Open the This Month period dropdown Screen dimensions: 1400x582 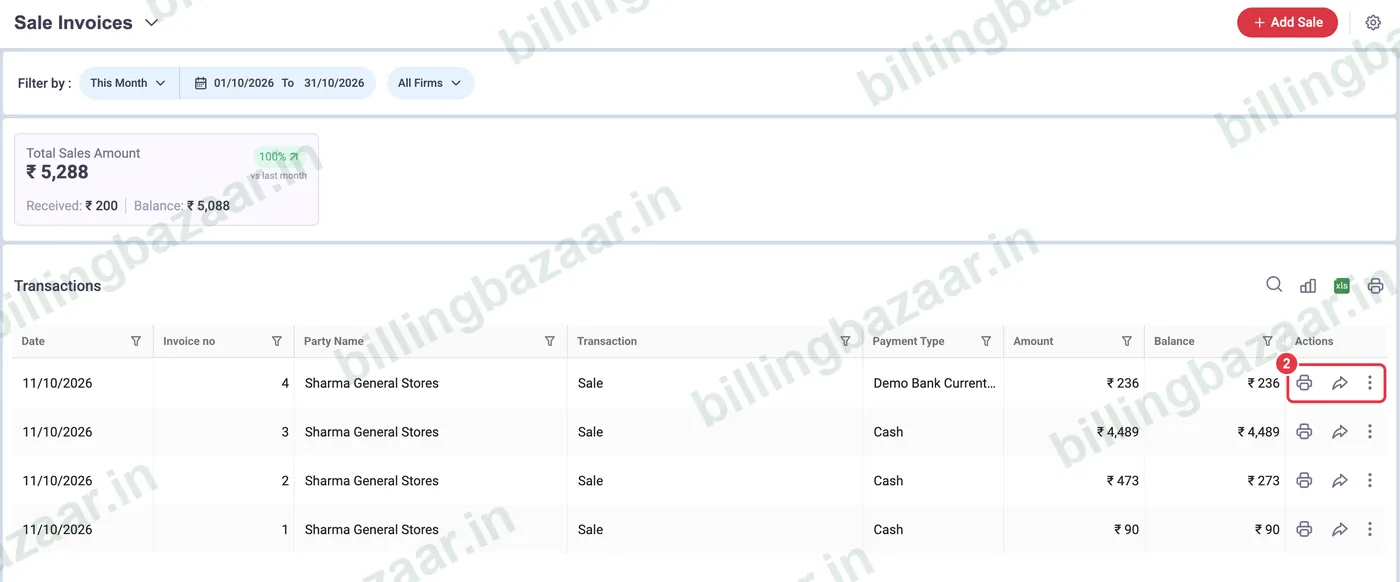click(x=128, y=83)
